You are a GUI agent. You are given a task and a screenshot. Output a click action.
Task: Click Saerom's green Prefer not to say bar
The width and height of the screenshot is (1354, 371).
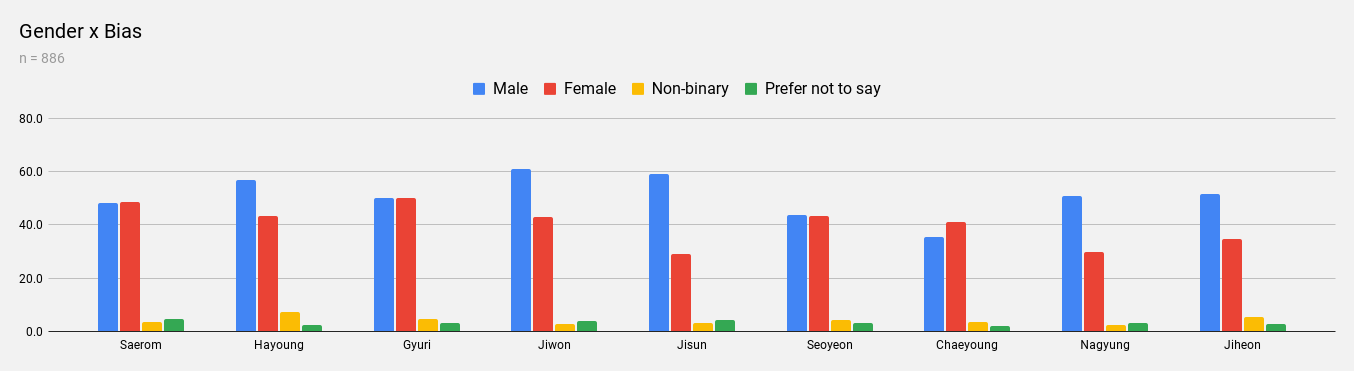[174, 325]
